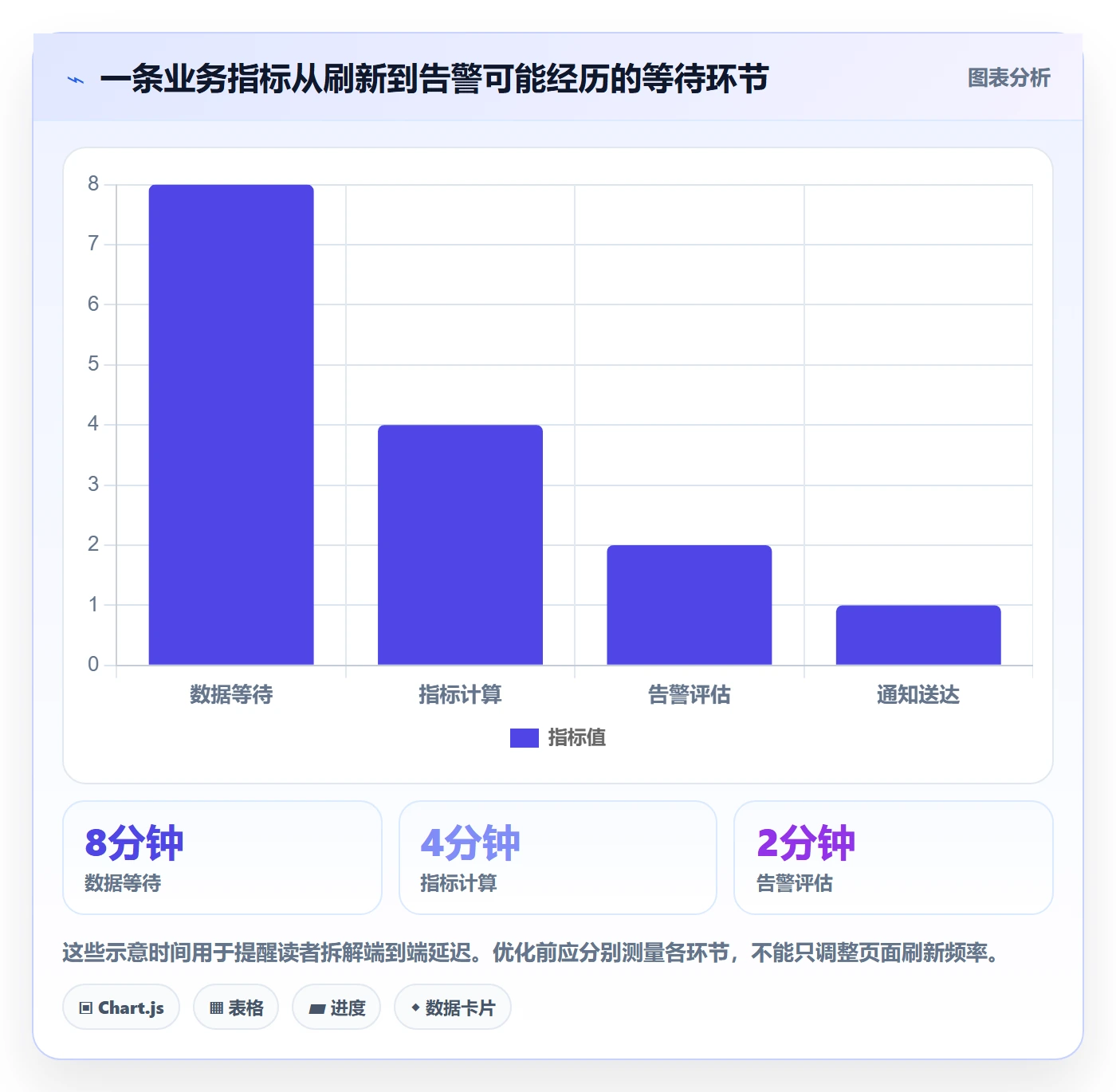Viewport: 1116px width, 1092px height.
Task: Click the y-axis value 4
Action: coord(93,424)
